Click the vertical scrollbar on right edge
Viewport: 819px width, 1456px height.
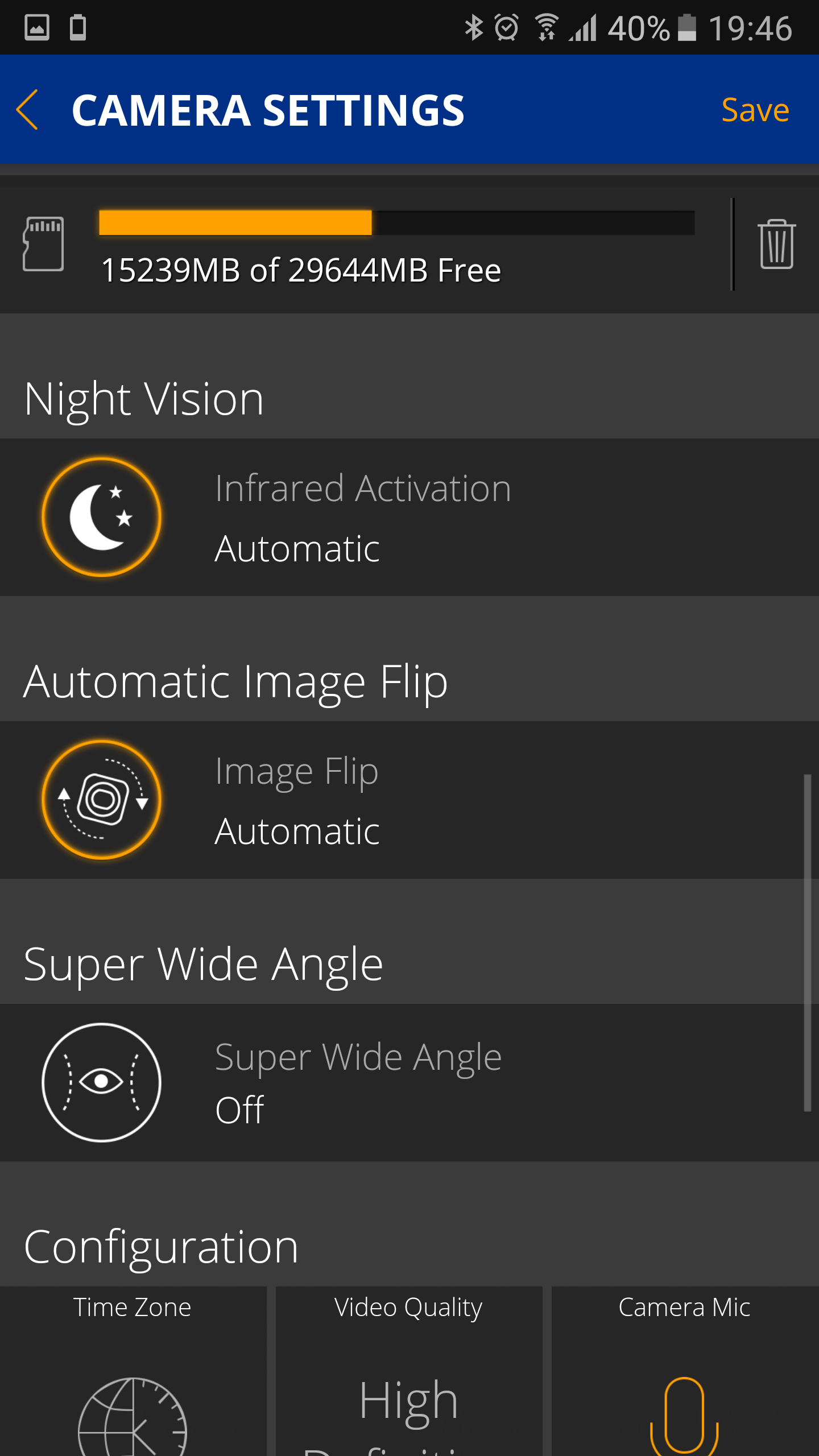tap(807, 942)
